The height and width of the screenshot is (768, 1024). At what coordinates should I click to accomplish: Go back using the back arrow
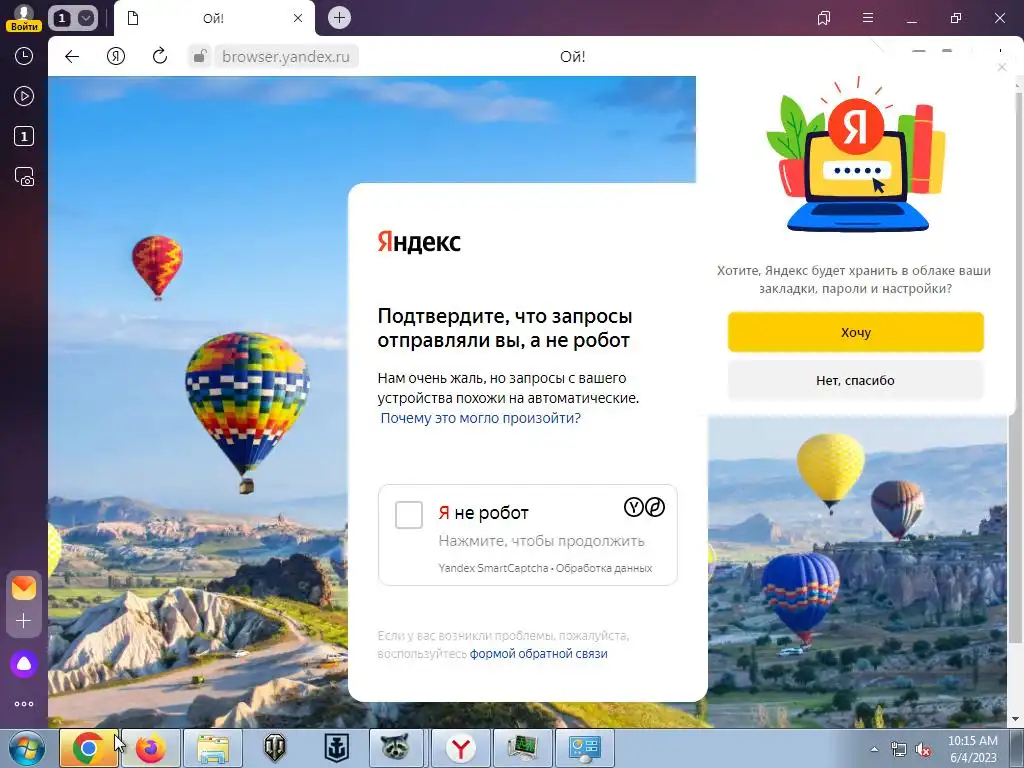tap(72, 56)
